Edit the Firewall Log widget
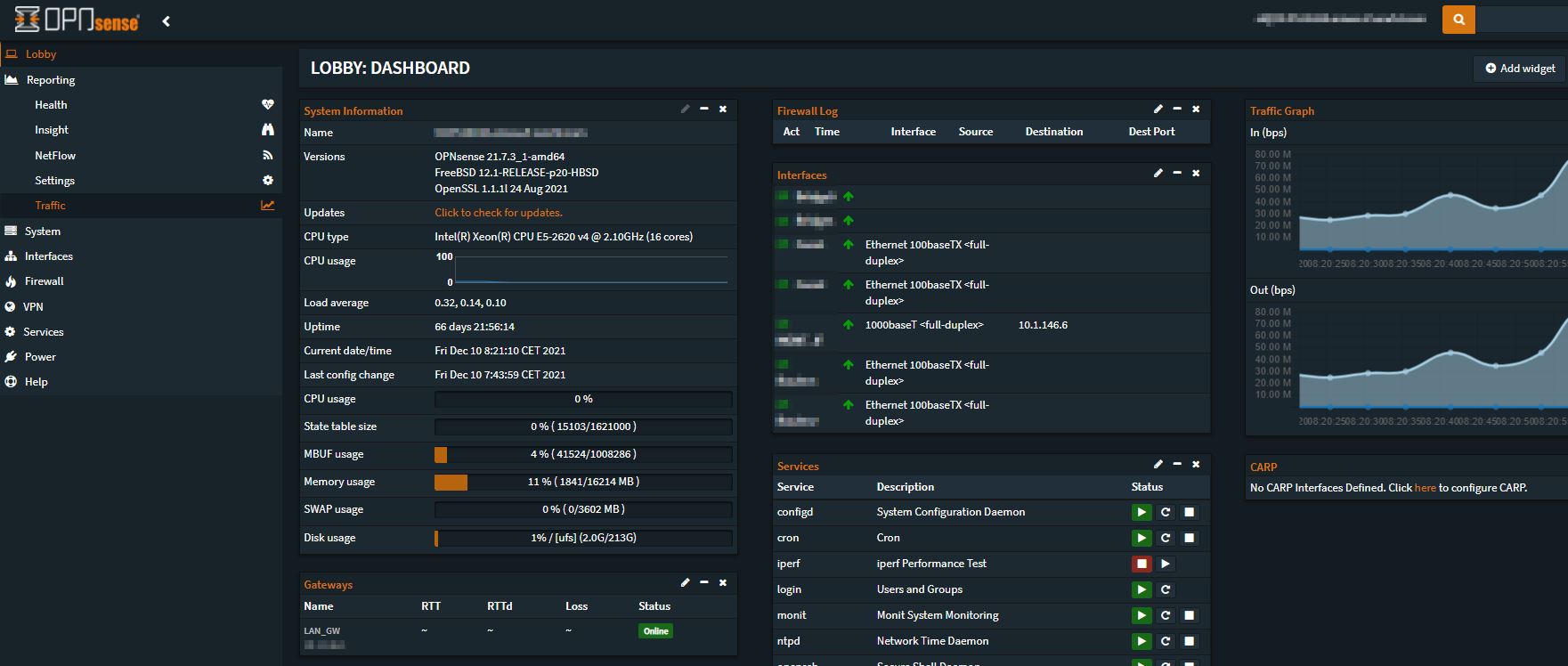The width and height of the screenshot is (1568, 666). pyautogui.click(x=1158, y=109)
